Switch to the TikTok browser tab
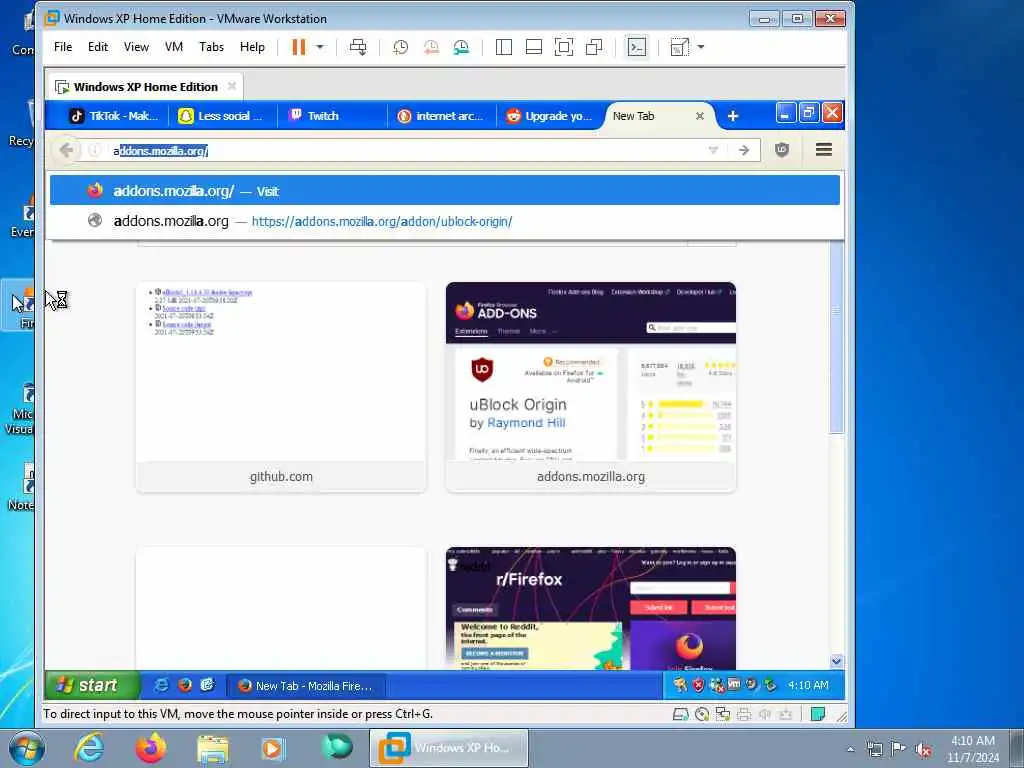The image size is (1024, 768). pyautogui.click(x=114, y=116)
